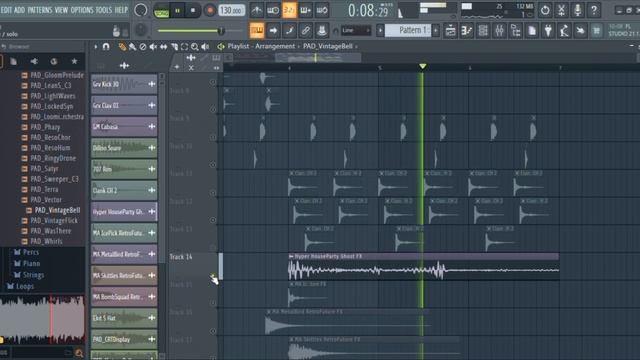This screenshot has width=640, height=360.
Task: Pause playback with the pause button
Action: click(x=178, y=11)
